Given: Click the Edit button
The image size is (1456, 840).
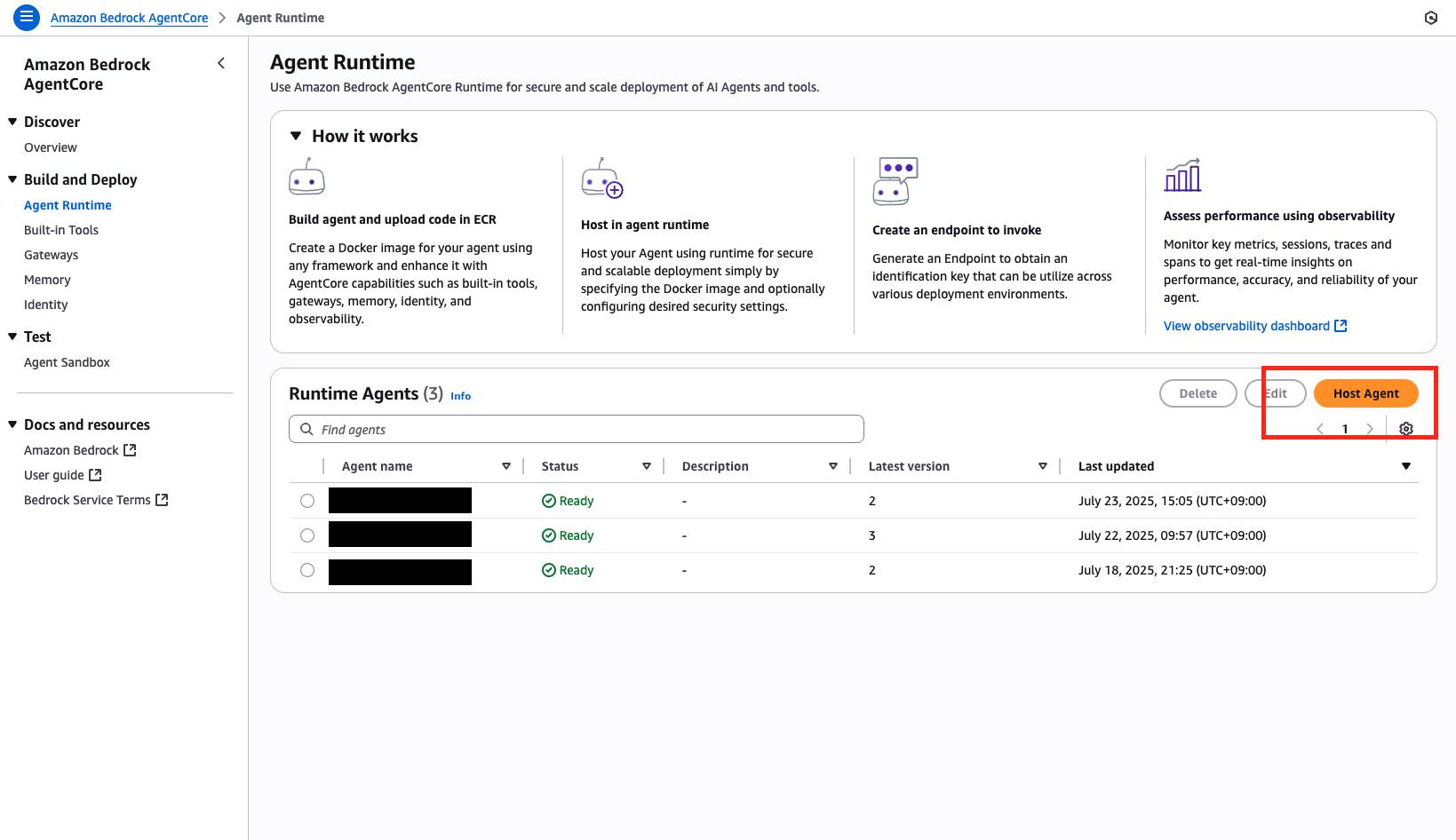Looking at the screenshot, I should [x=1276, y=393].
